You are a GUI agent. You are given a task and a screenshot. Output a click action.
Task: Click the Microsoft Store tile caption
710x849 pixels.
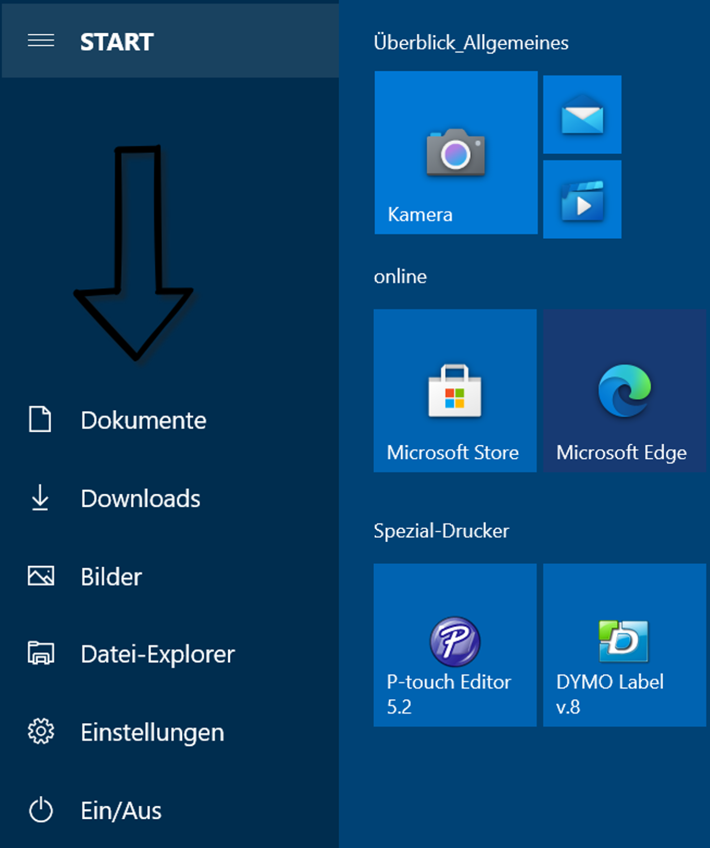(453, 452)
